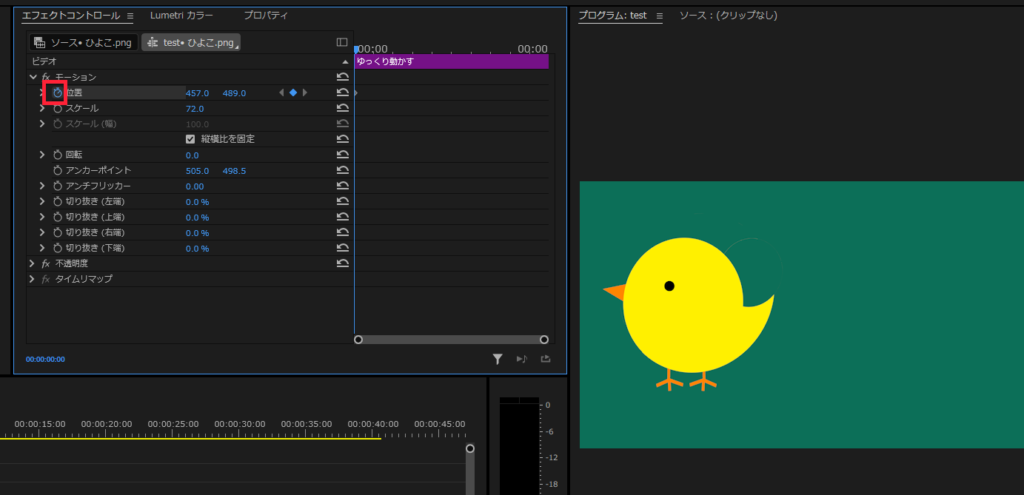Reset the 不透明度 effect
The width and height of the screenshot is (1024, 495).
pos(343,263)
